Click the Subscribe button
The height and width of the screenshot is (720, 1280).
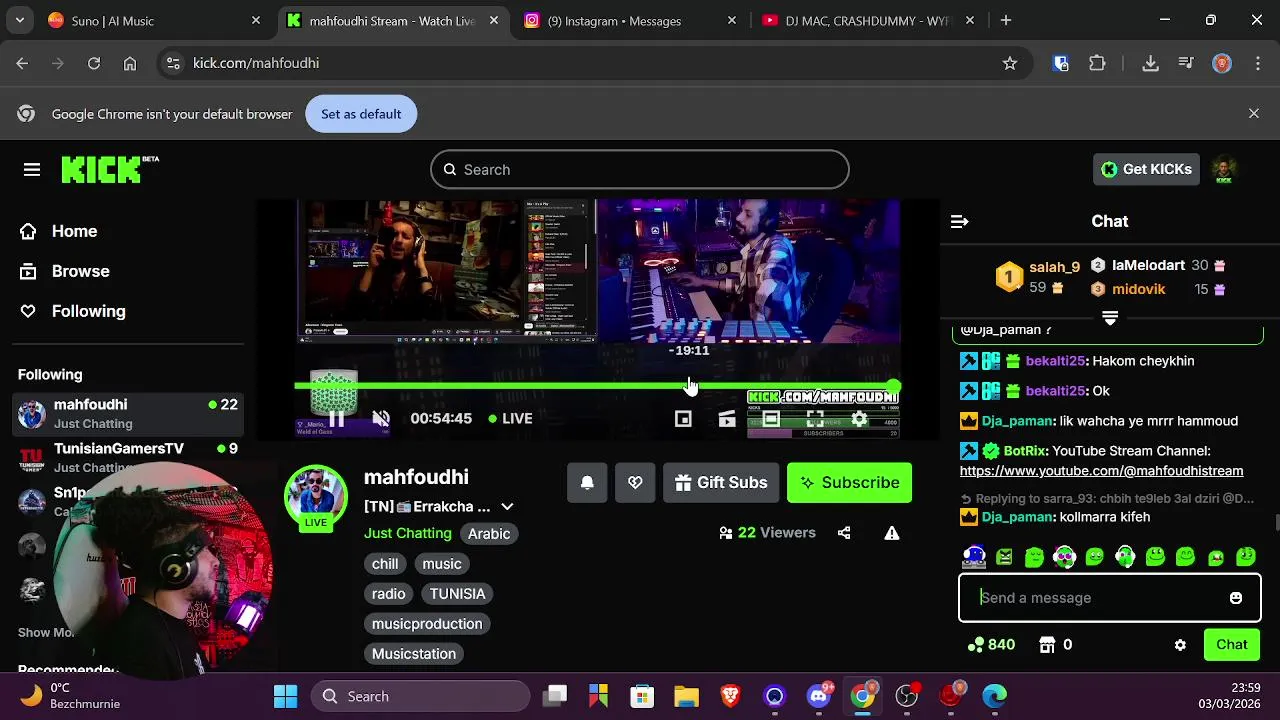click(849, 483)
